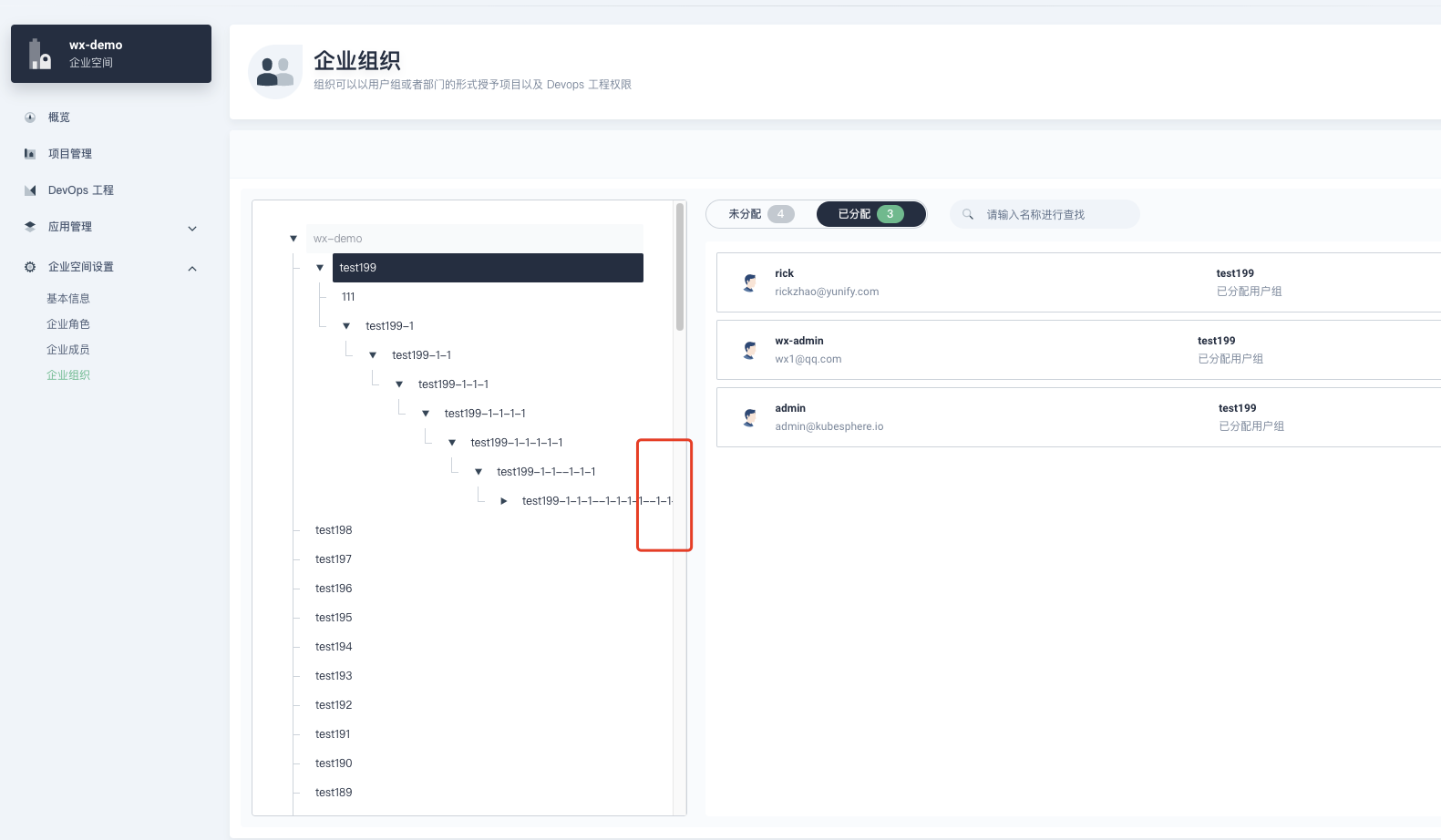Image resolution: width=1441 pixels, height=840 pixels.
Task: Select the test199-1-1-1-1-1 tree node
Action: 517,443
